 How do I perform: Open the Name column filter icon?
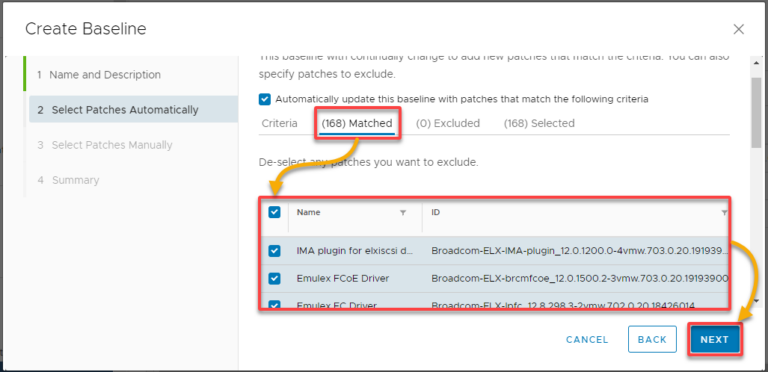403,213
